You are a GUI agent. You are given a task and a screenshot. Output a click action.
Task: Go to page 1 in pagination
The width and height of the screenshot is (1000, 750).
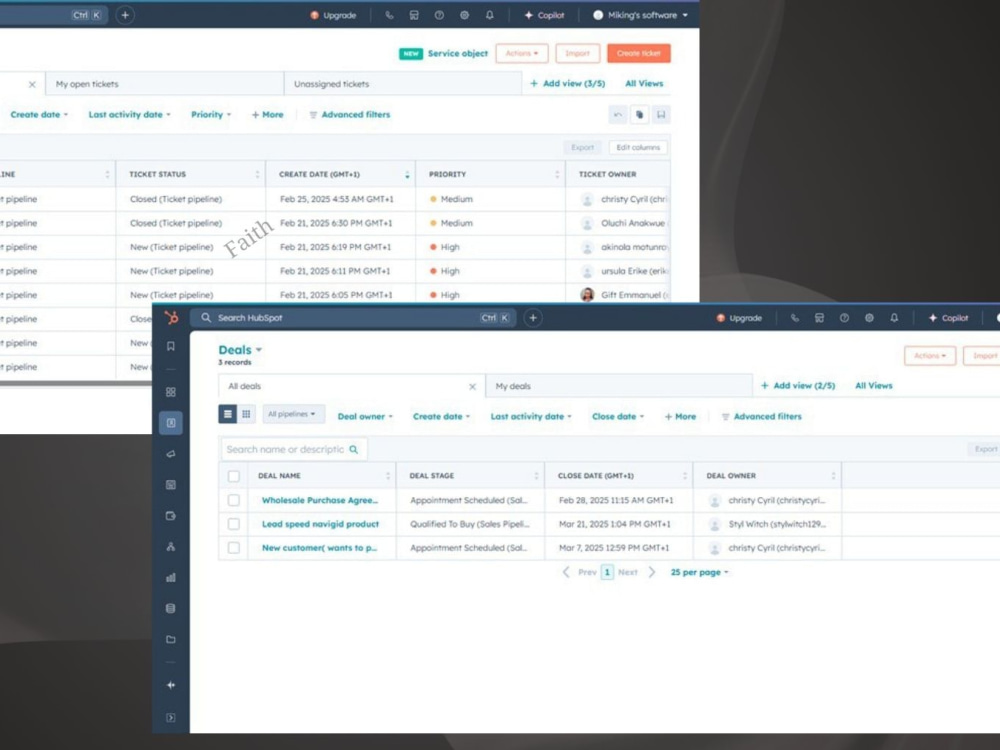pyautogui.click(x=607, y=572)
